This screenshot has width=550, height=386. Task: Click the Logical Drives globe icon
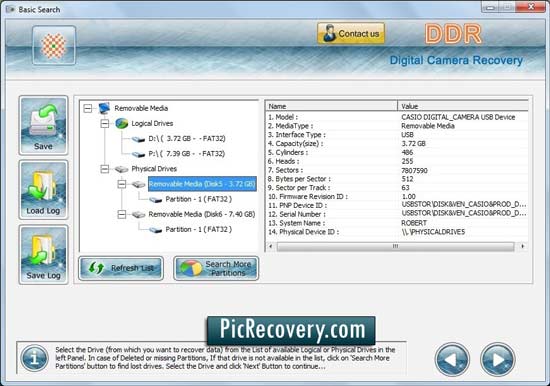pos(121,124)
